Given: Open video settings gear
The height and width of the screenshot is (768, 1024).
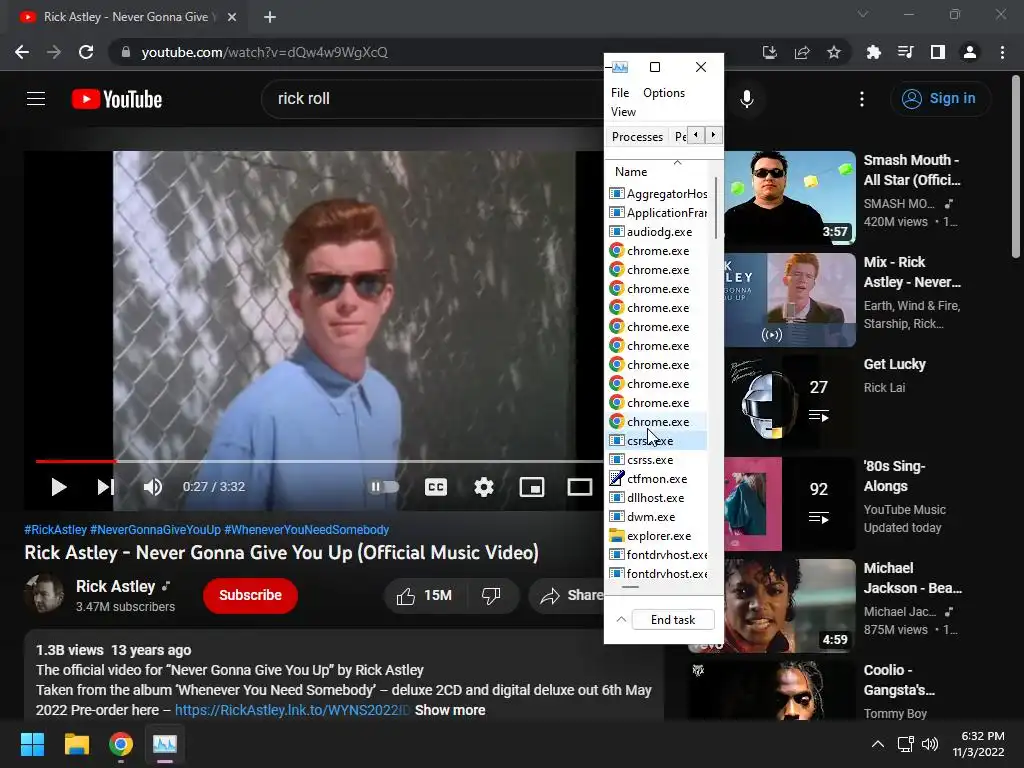Looking at the screenshot, I should point(484,487).
